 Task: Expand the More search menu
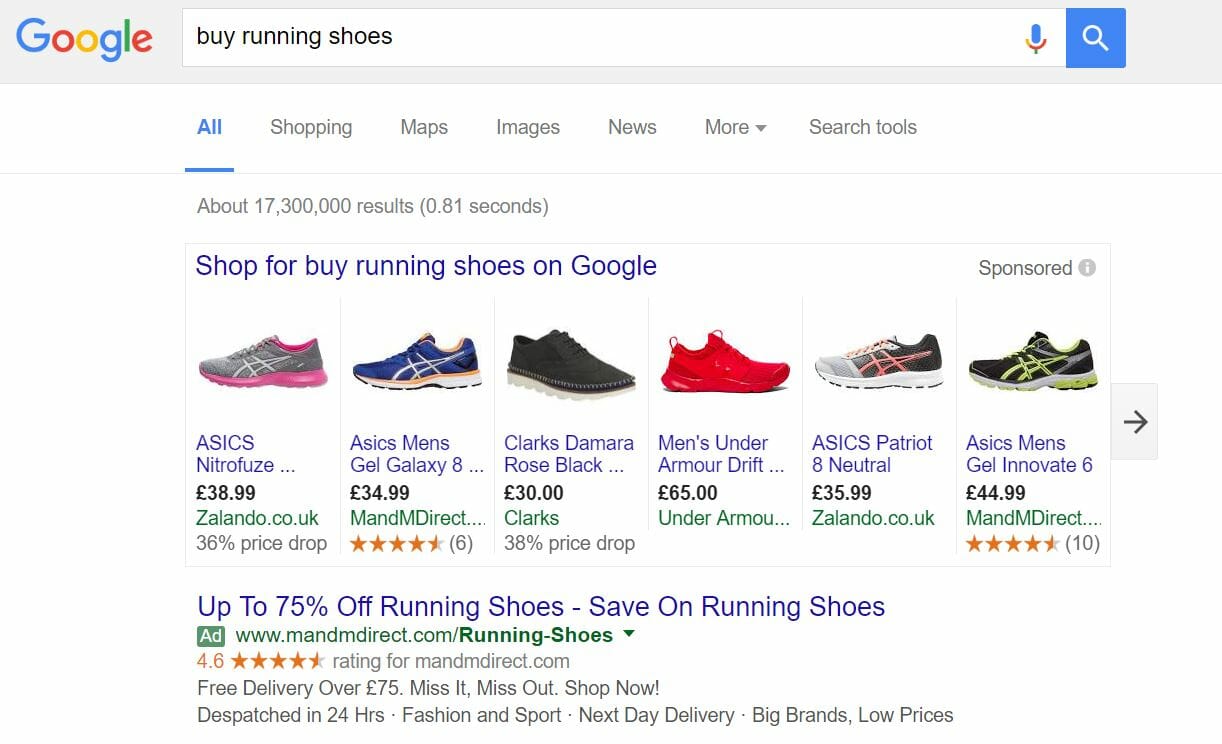[735, 127]
